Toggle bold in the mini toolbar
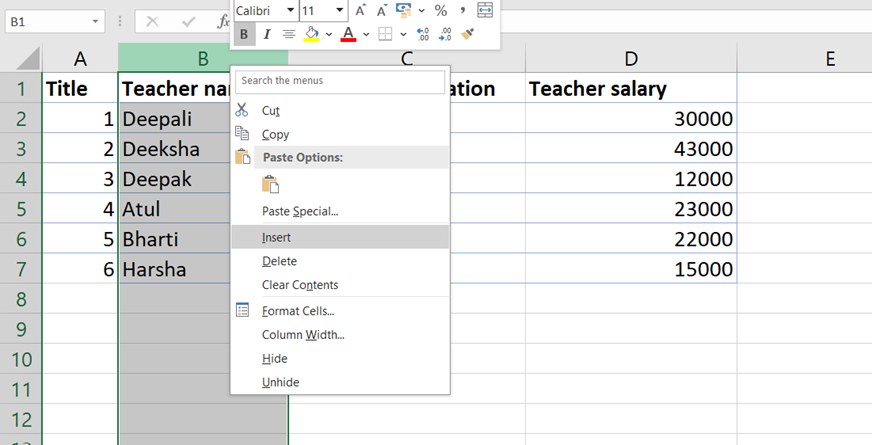Screen dimensions: 872x445 (x=243, y=34)
